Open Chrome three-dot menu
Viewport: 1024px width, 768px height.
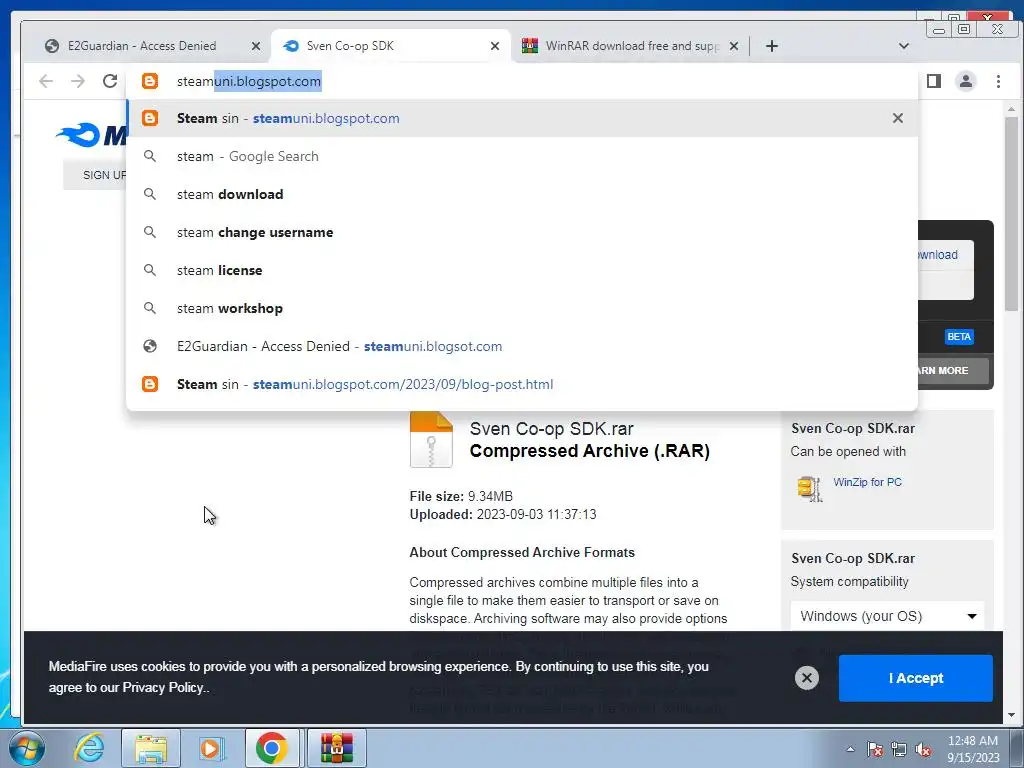pos(998,81)
